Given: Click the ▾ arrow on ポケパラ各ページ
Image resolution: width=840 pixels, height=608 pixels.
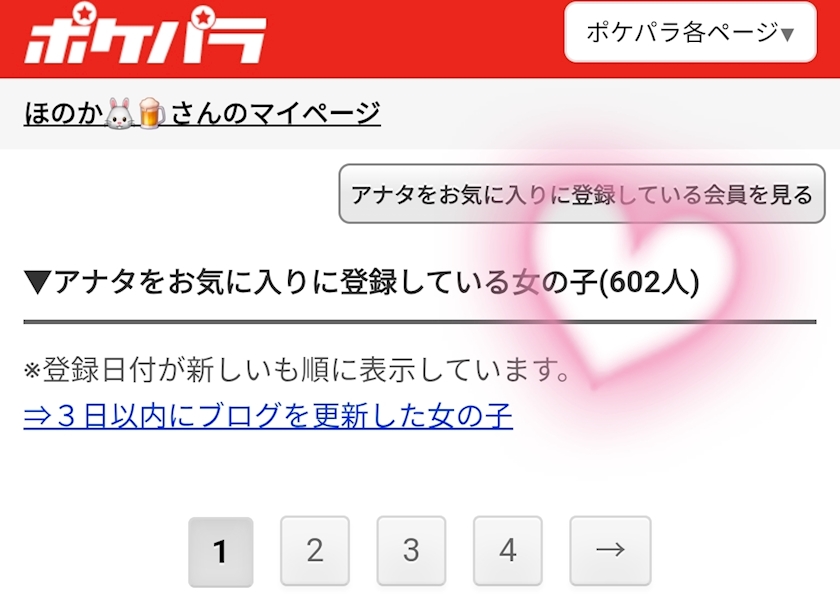Looking at the screenshot, I should (787, 34).
